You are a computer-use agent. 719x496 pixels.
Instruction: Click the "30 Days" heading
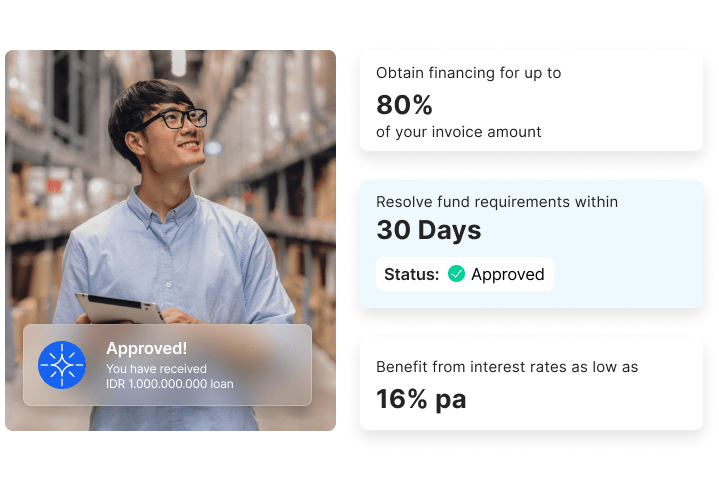click(428, 230)
